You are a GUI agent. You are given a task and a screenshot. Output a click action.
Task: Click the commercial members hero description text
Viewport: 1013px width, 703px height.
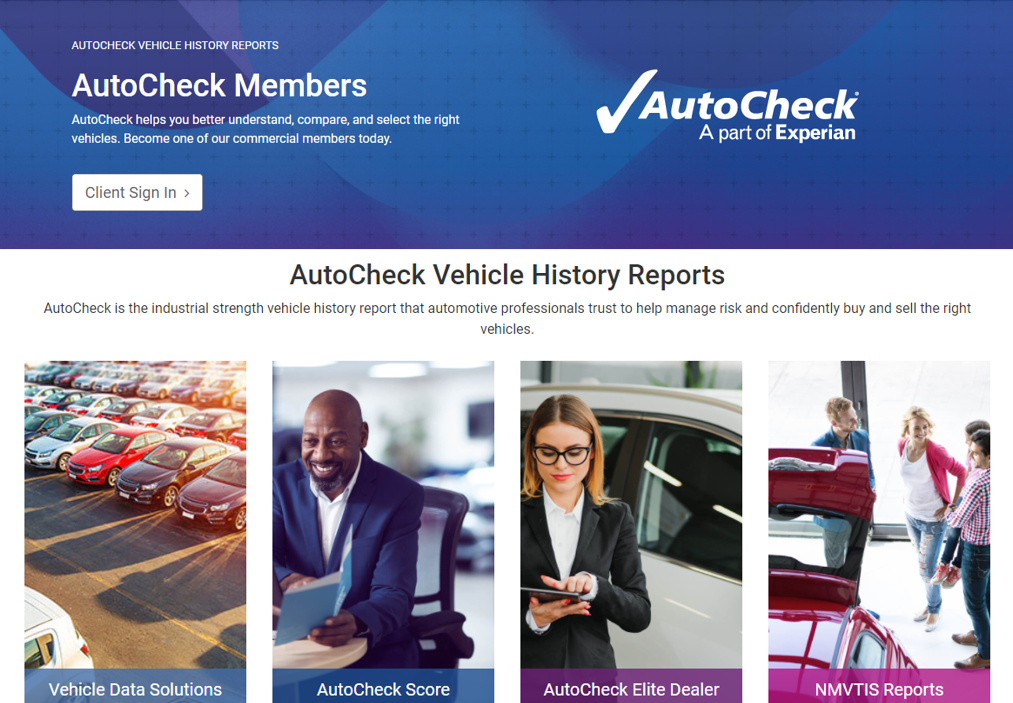(266, 129)
